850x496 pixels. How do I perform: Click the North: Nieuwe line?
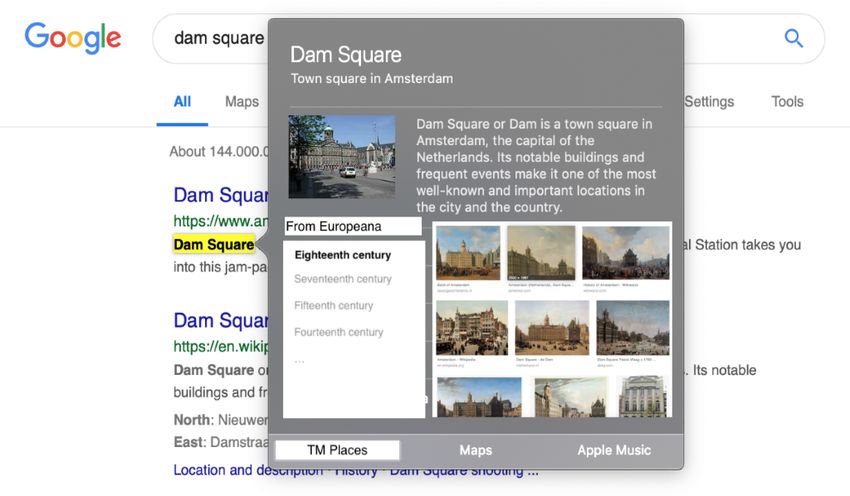coord(221,420)
